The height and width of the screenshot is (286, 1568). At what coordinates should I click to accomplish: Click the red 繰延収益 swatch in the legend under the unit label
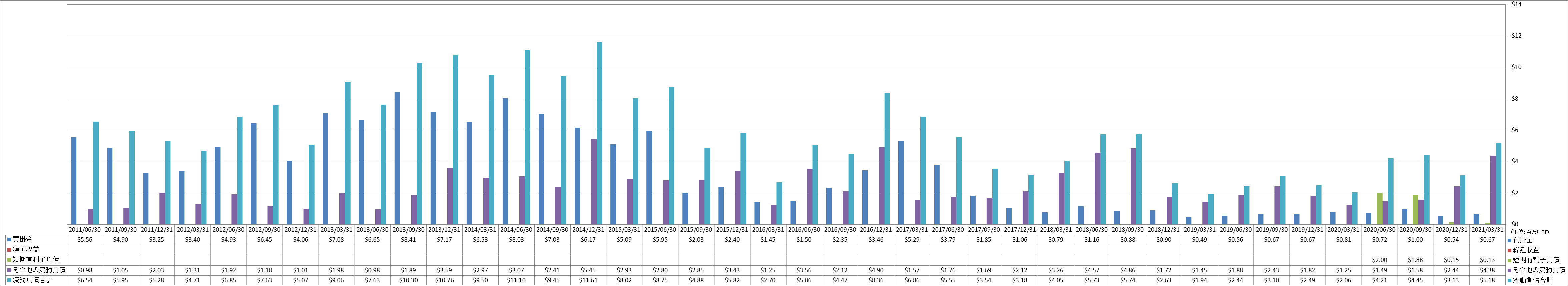pyautogui.click(x=1509, y=250)
